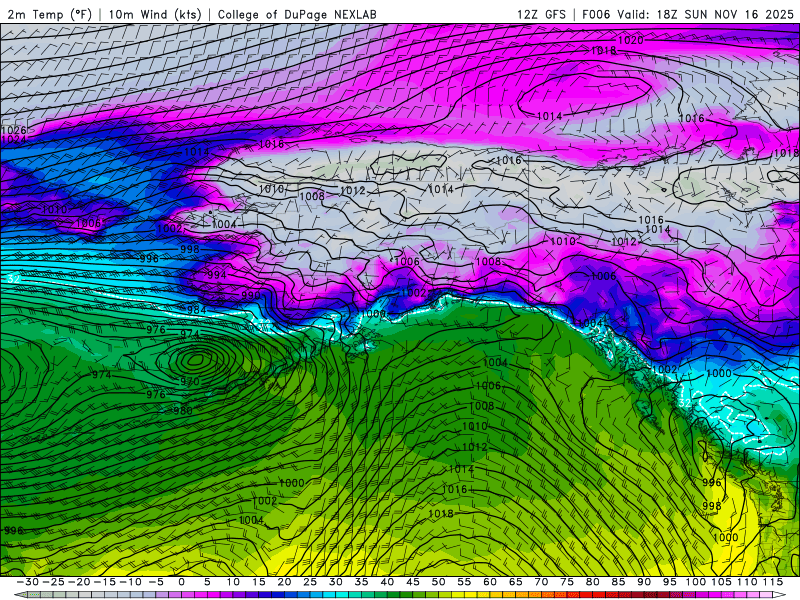This screenshot has width=800, height=600.
Task: Click the 30 (positive) temperature legend label
Action: point(335,582)
